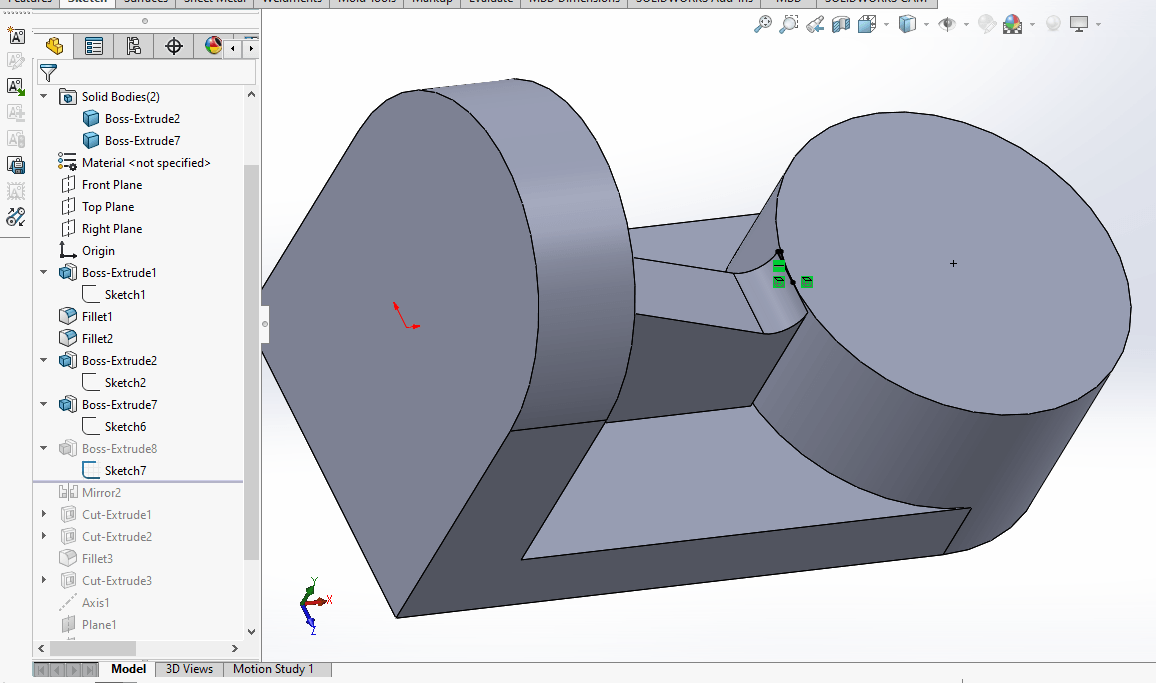Click the Zoom to Fit icon
This screenshot has width=1156, height=683.
click(763, 24)
